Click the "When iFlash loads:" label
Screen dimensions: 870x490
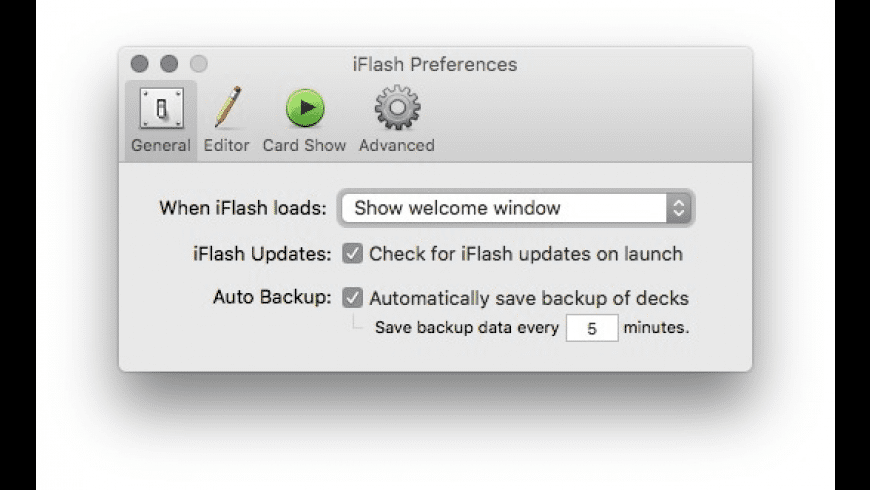coord(243,209)
